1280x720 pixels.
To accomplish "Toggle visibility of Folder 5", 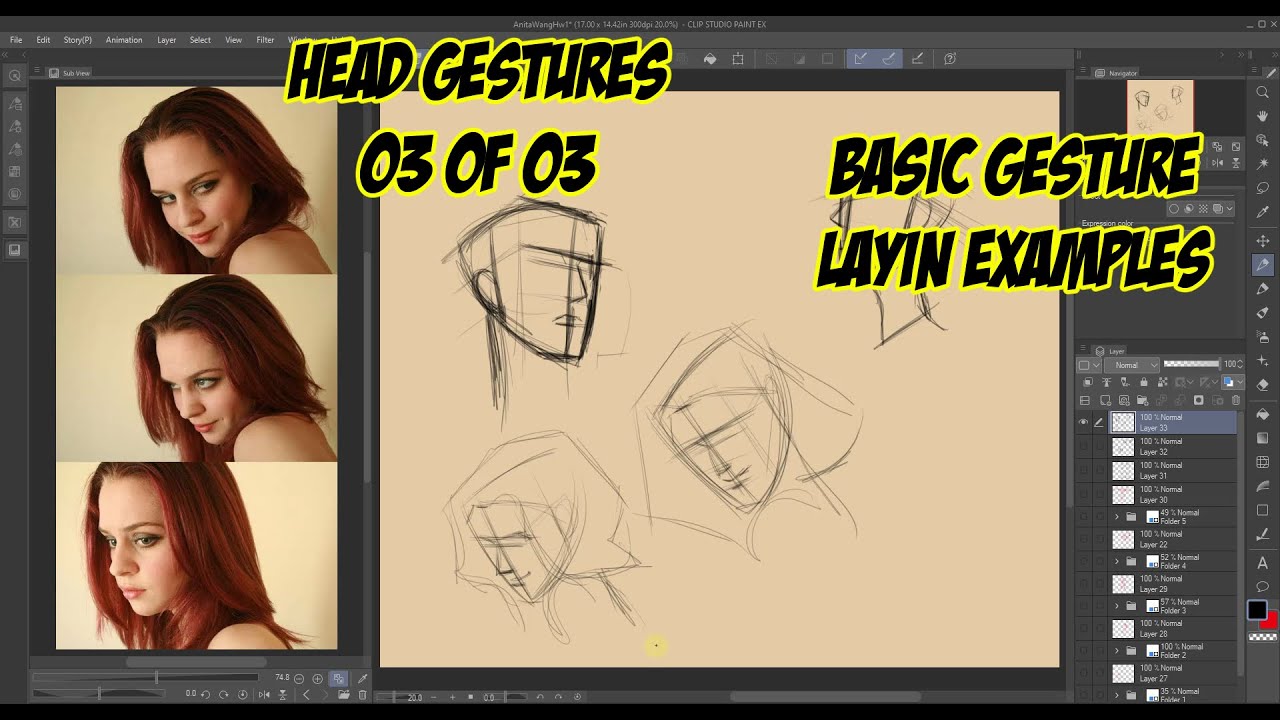I will [x=1083, y=517].
